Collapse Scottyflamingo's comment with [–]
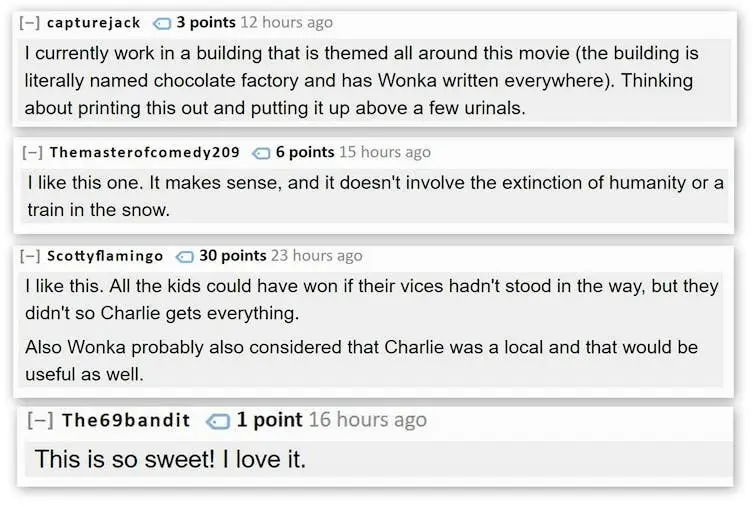The image size is (753, 507). [30, 255]
